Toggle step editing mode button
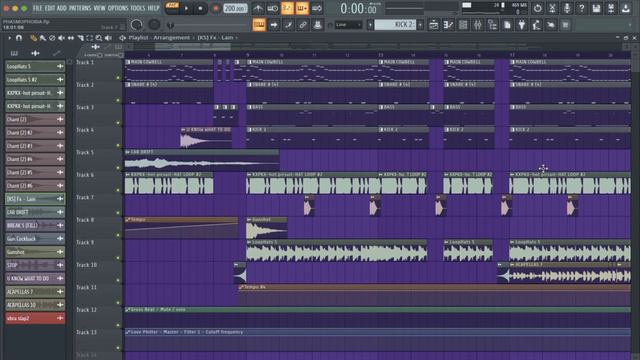The height and width of the screenshot is (360, 640). [x=288, y=25]
